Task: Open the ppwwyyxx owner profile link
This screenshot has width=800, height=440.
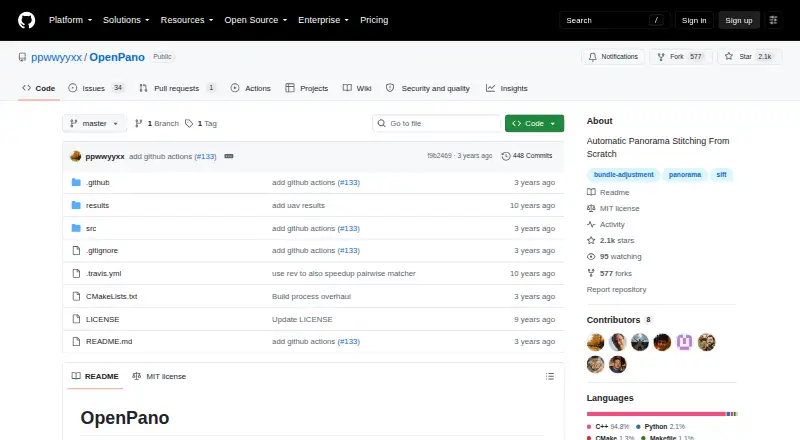Action: click(x=56, y=57)
